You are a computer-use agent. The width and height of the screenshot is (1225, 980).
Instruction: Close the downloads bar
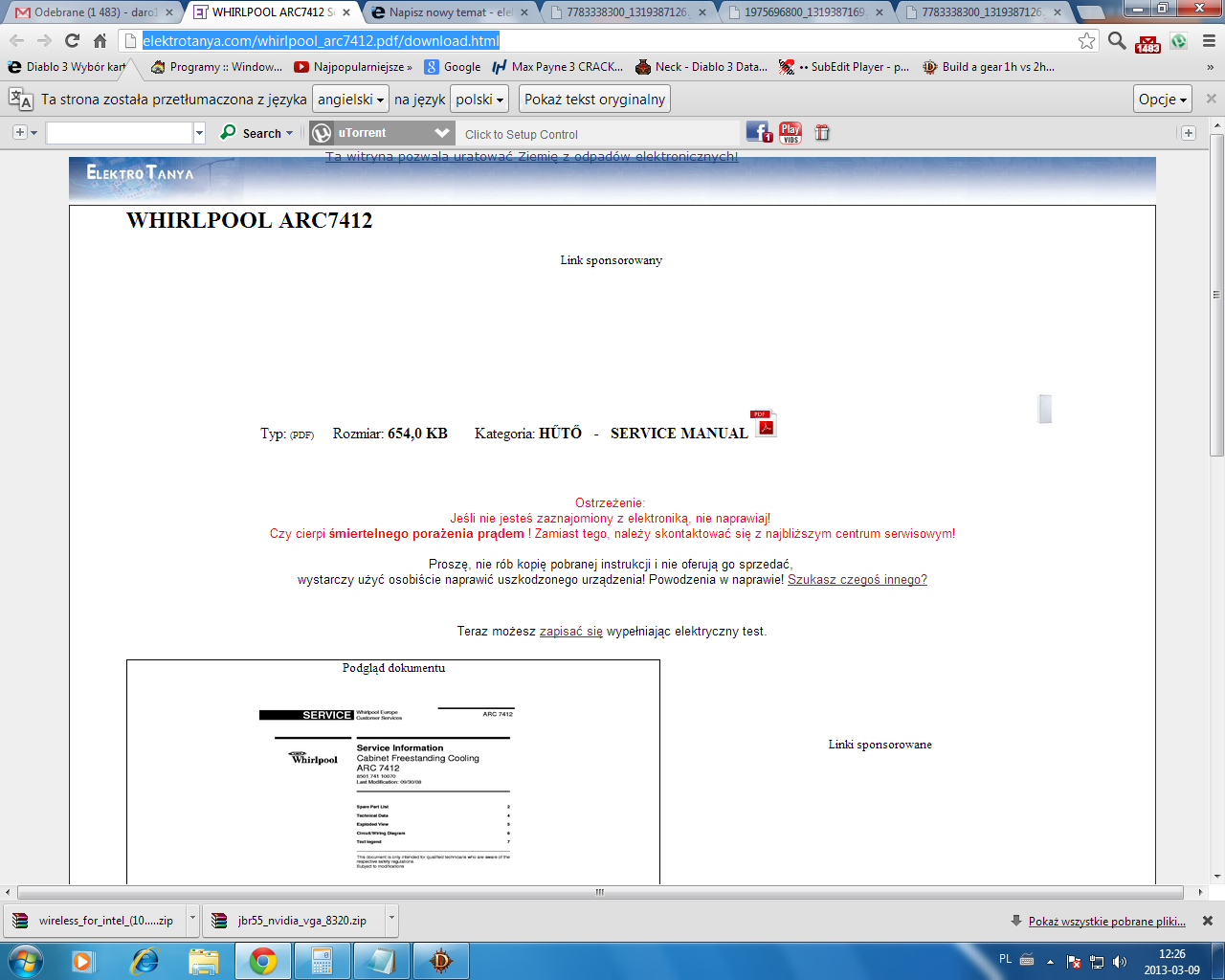tap(1208, 921)
